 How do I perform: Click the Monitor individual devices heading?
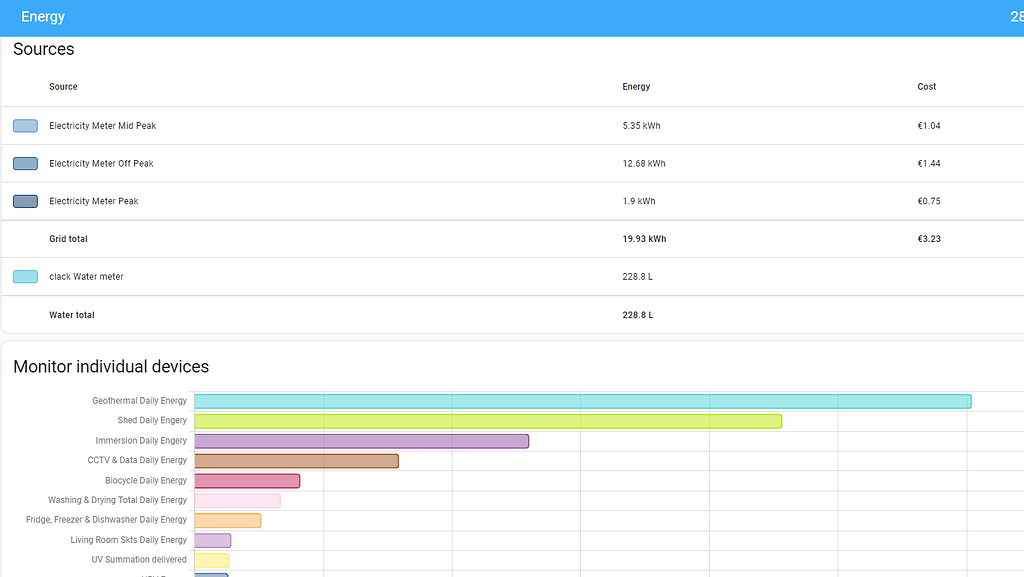111,367
